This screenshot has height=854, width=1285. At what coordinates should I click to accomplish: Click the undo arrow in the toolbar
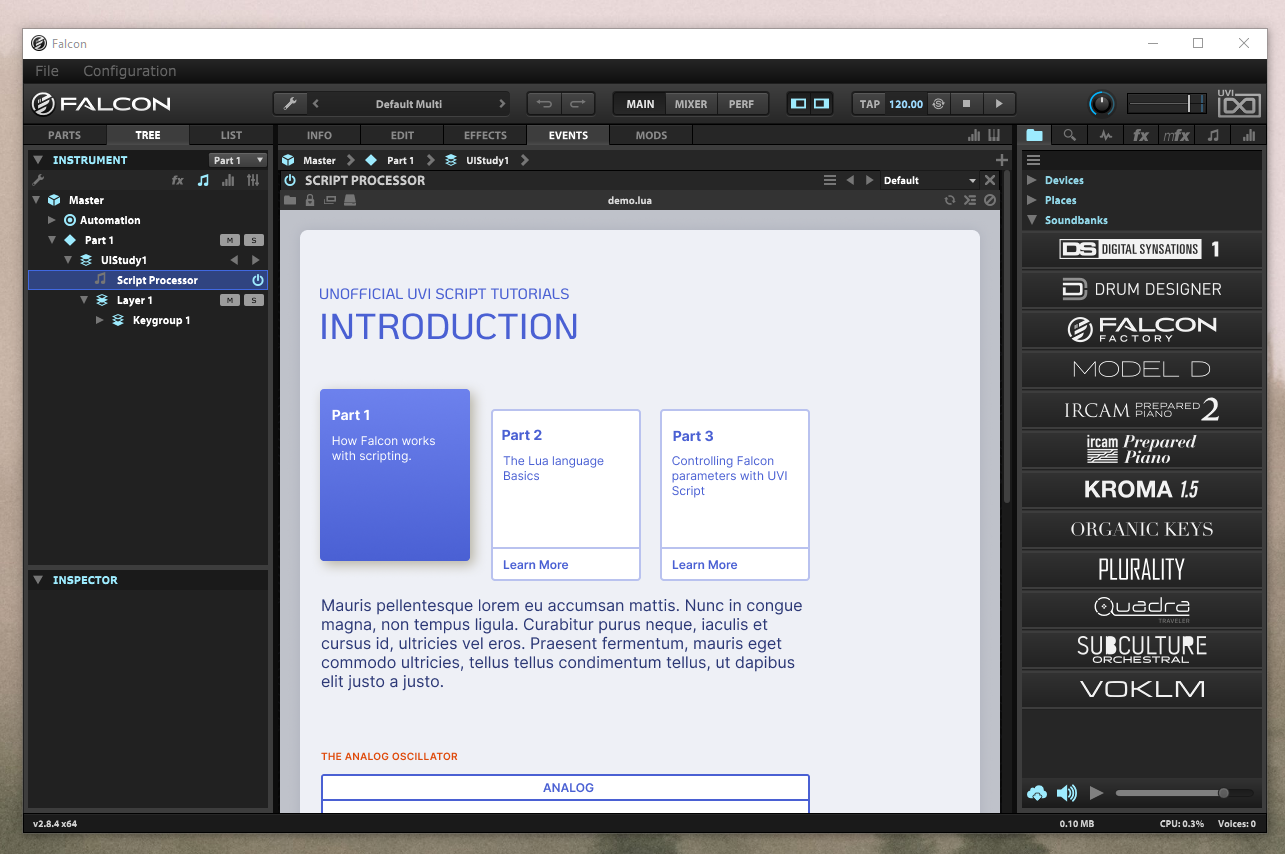(x=544, y=104)
